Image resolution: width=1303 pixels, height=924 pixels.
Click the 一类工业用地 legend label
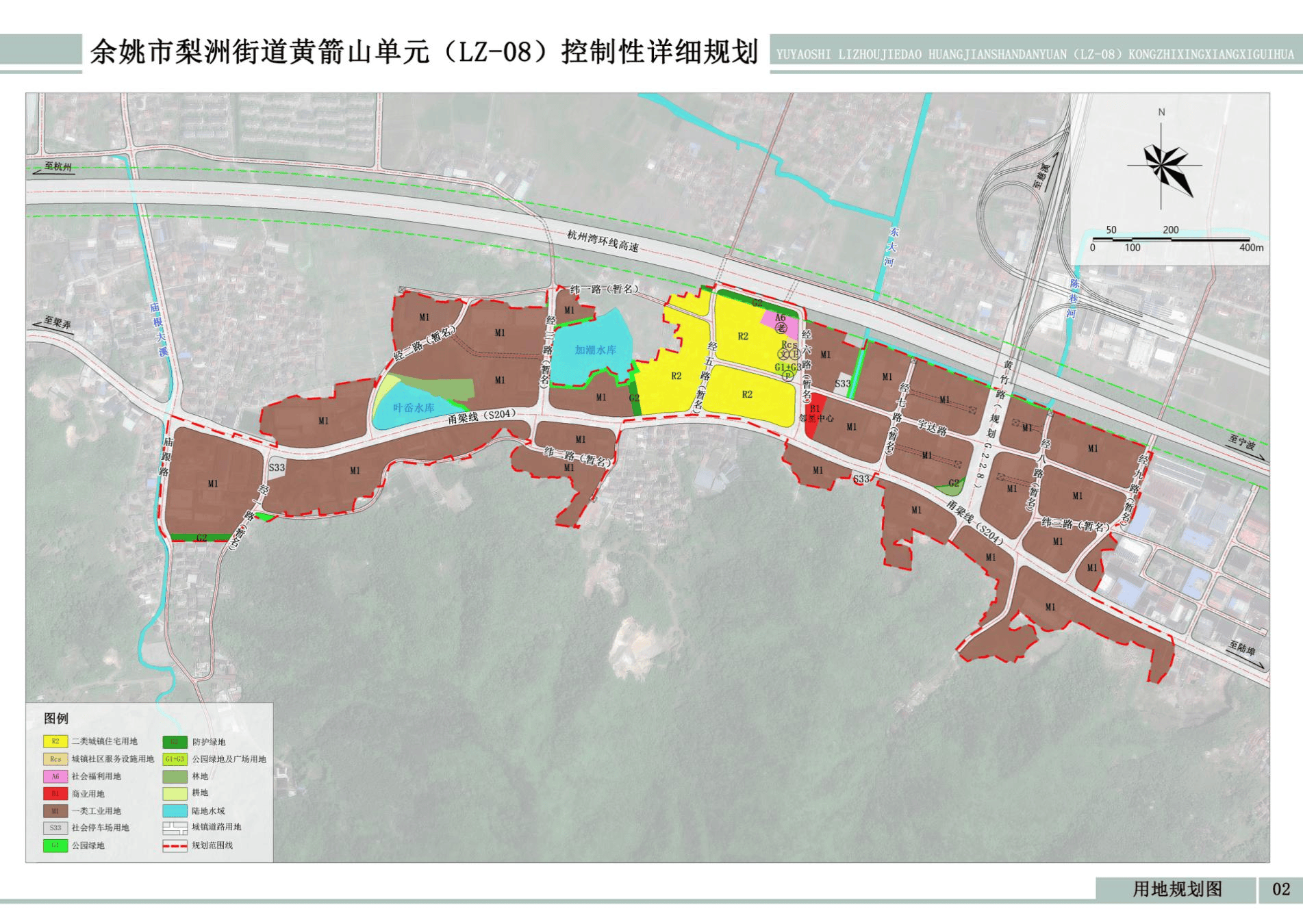[x=97, y=811]
